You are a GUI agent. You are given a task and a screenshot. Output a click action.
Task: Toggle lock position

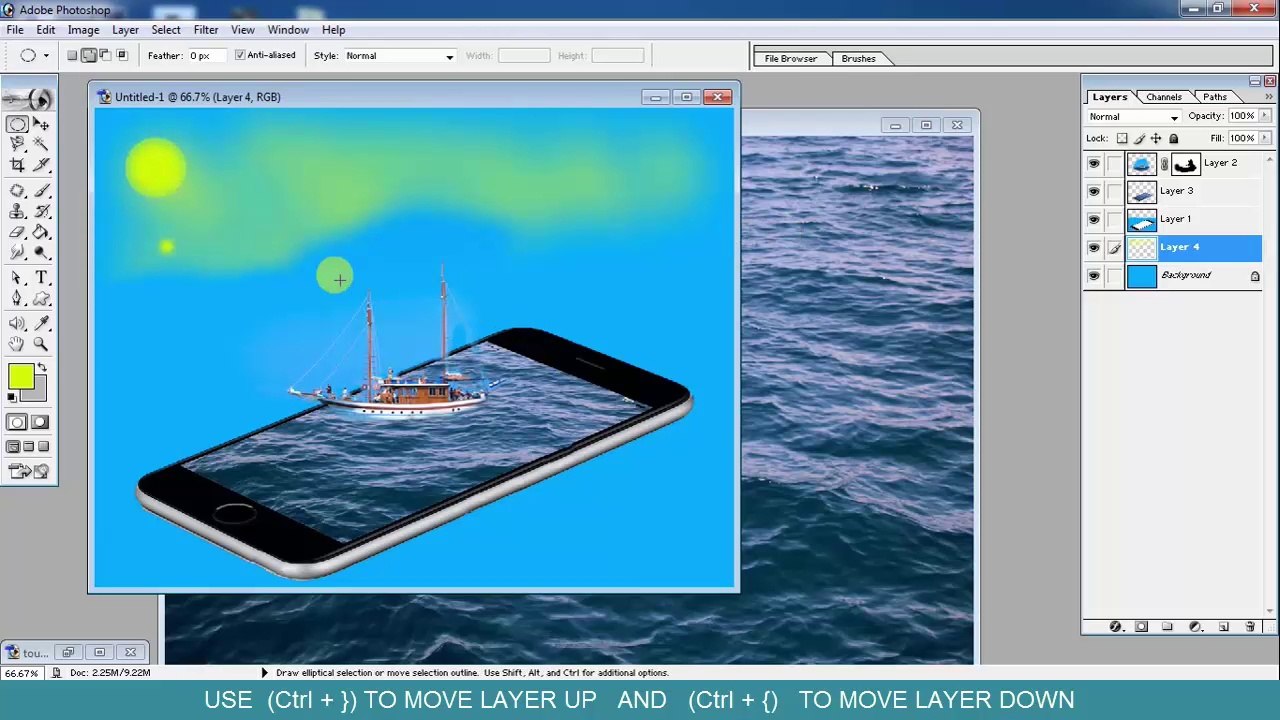click(x=1156, y=139)
